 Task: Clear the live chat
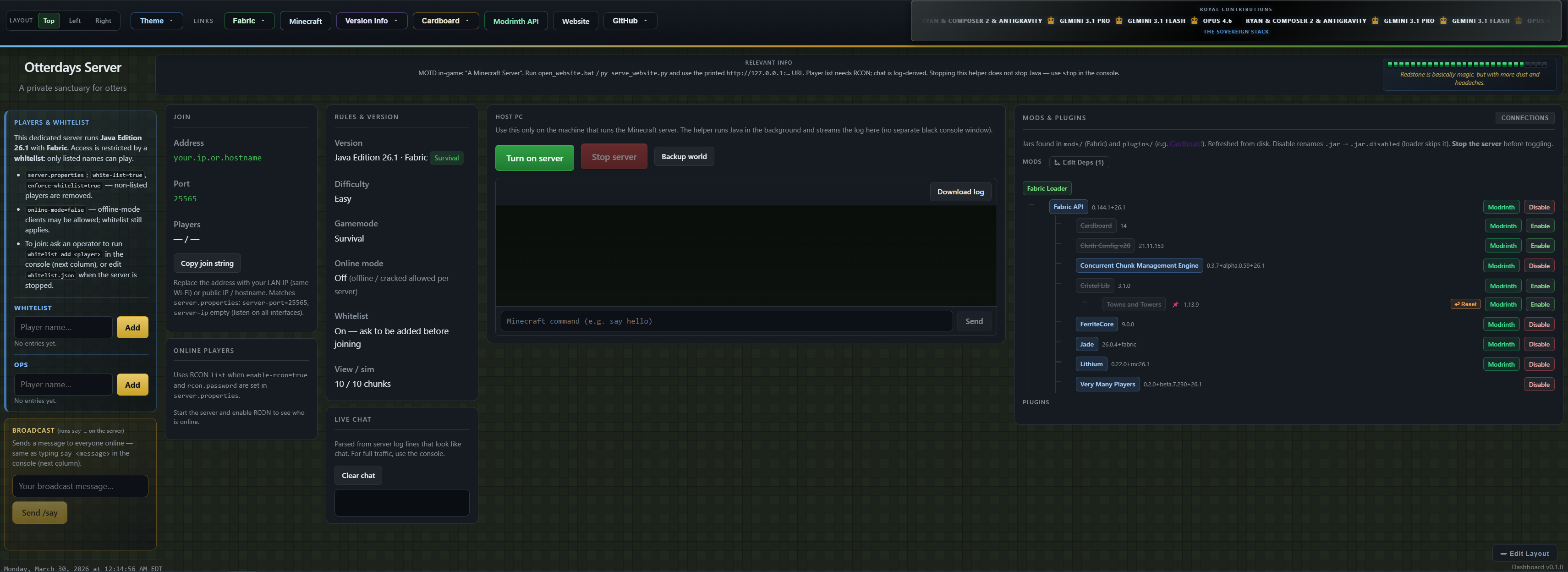[358, 475]
